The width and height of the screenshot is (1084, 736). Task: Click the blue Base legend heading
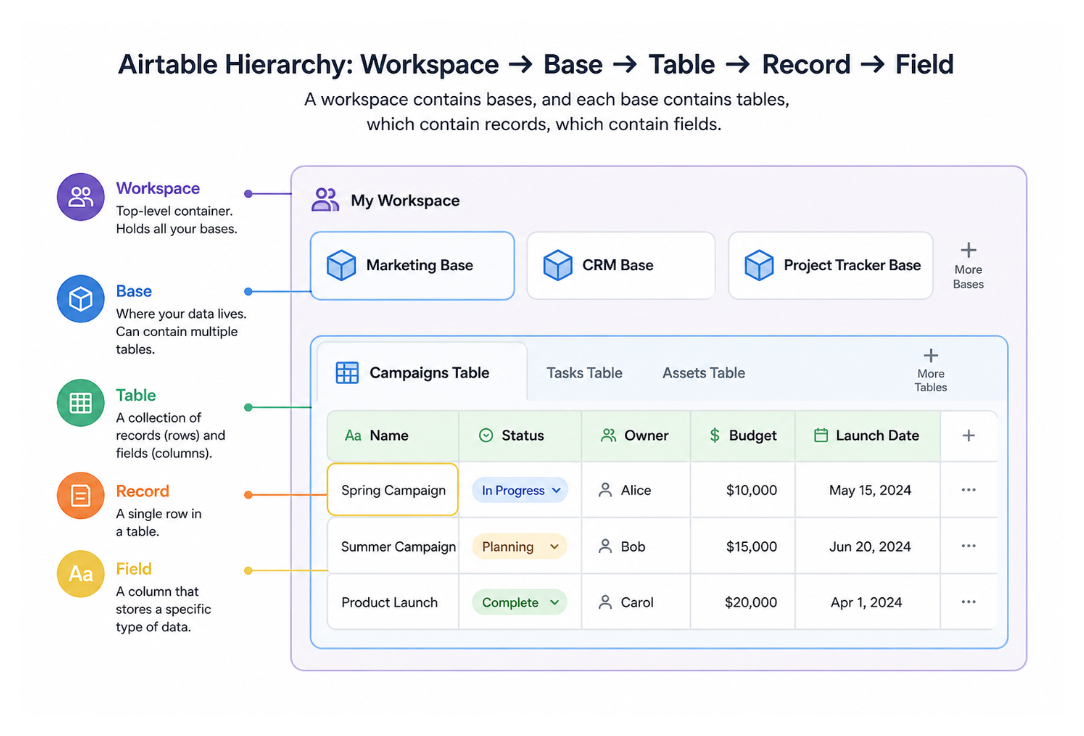133,291
